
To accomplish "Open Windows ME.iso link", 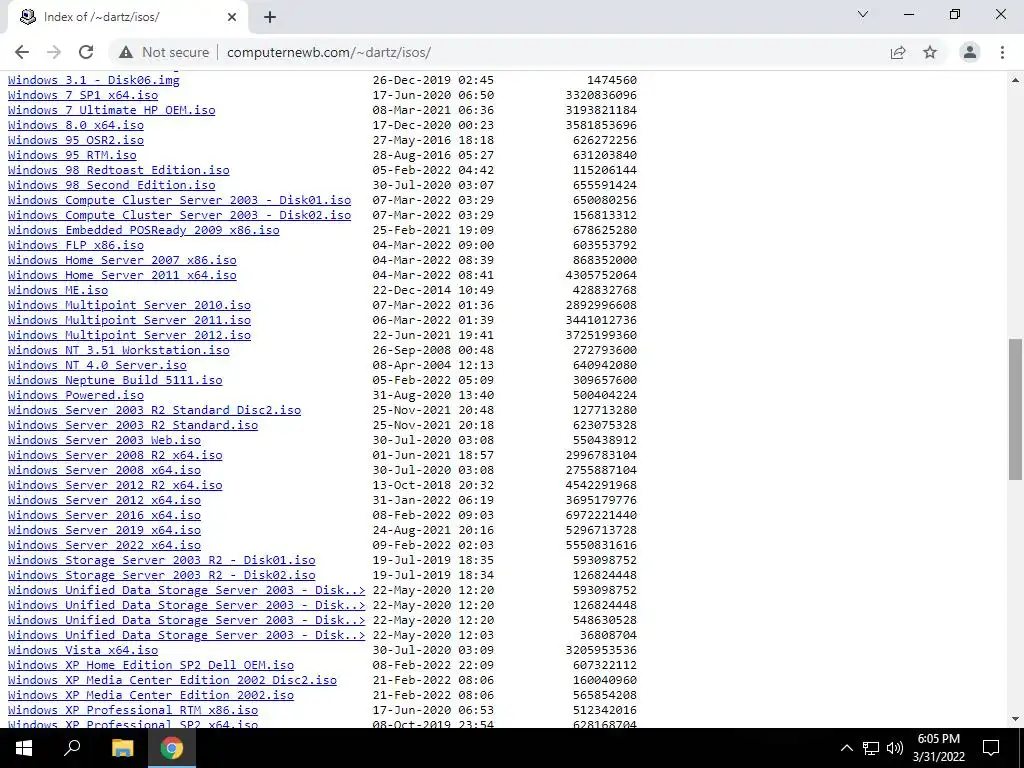I will (58, 290).
